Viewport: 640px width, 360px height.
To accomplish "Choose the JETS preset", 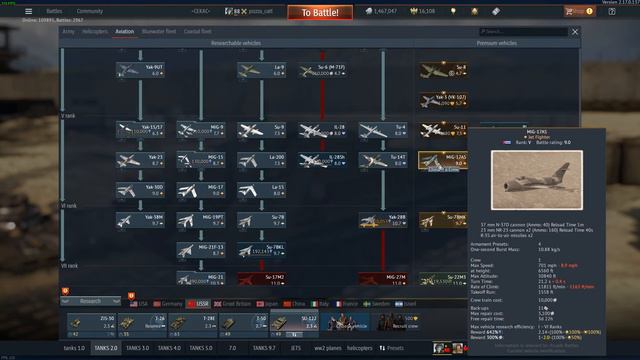I will point(296,348).
